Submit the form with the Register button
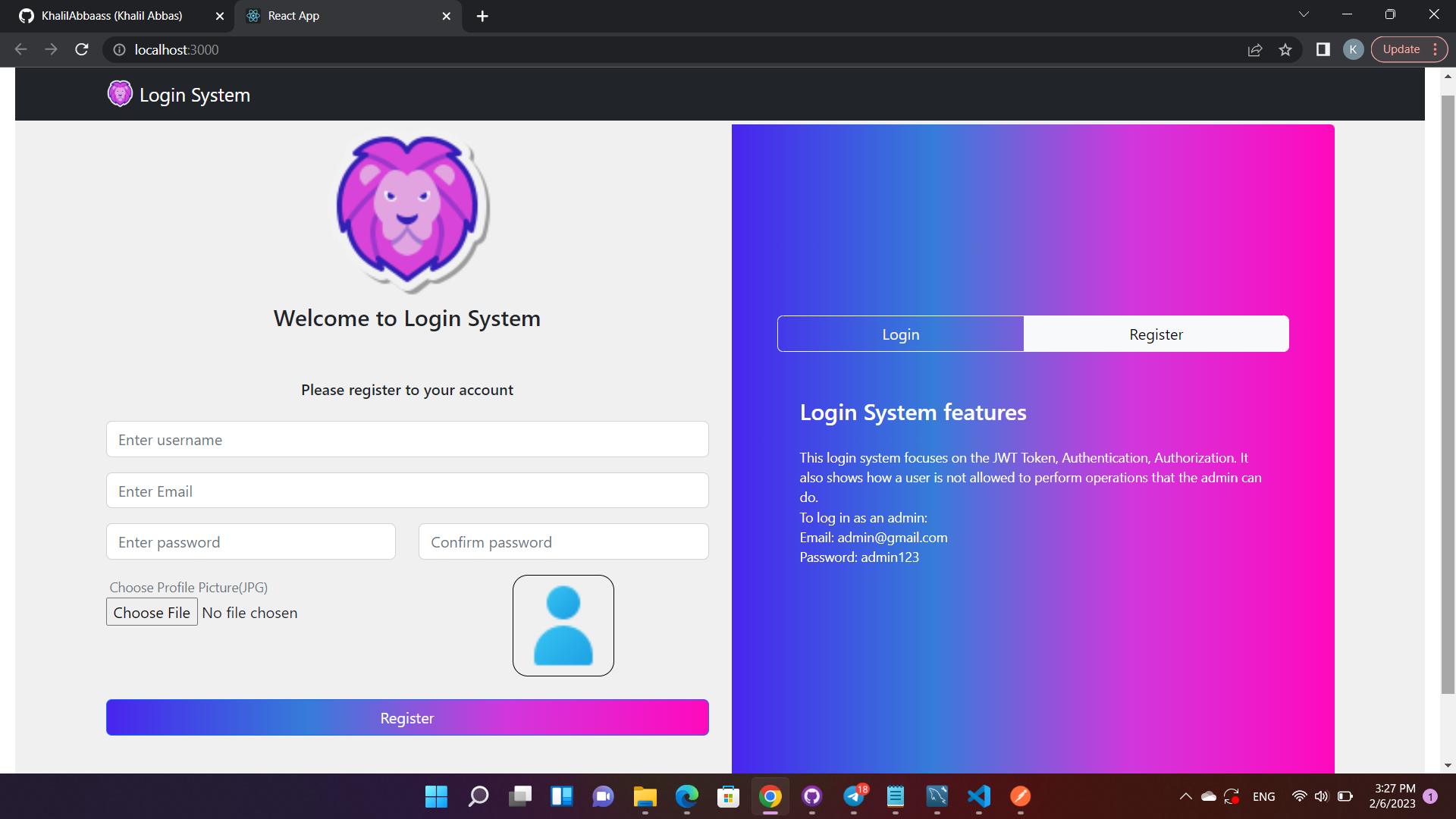1456x819 pixels. pyautogui.click(x=407, y=717)
